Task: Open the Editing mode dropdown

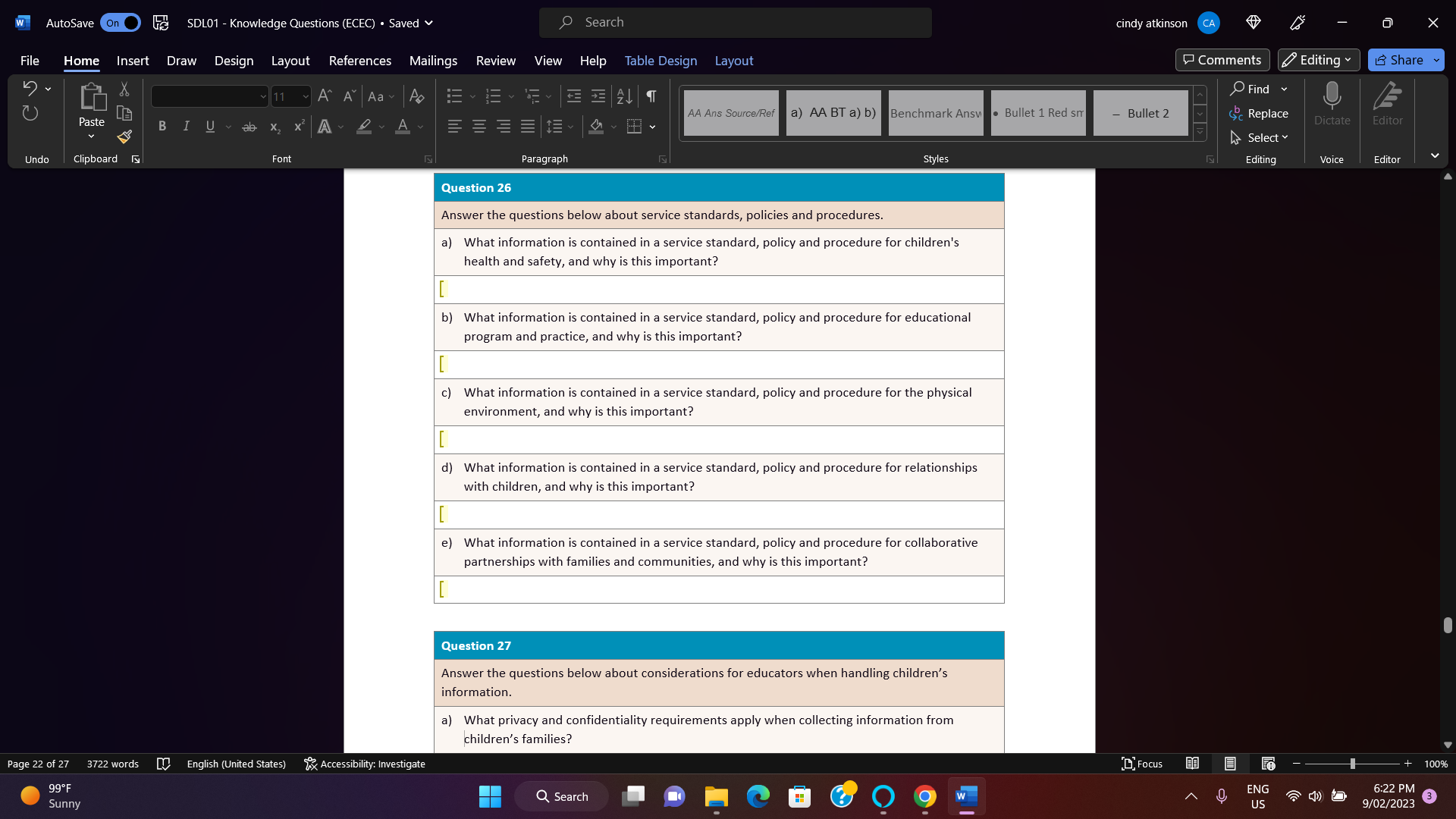Action: coord(1318,60)
